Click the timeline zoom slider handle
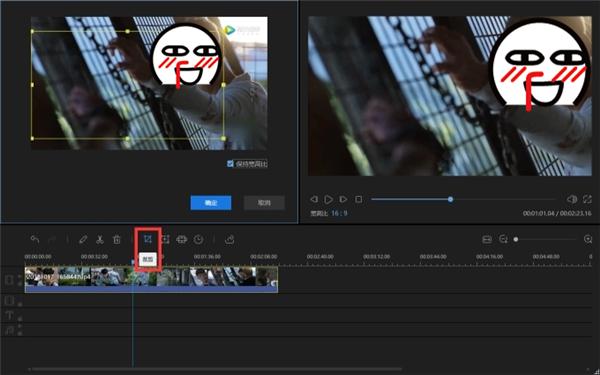600x375 pixels. pyautogui.click(x=516, y=240)
